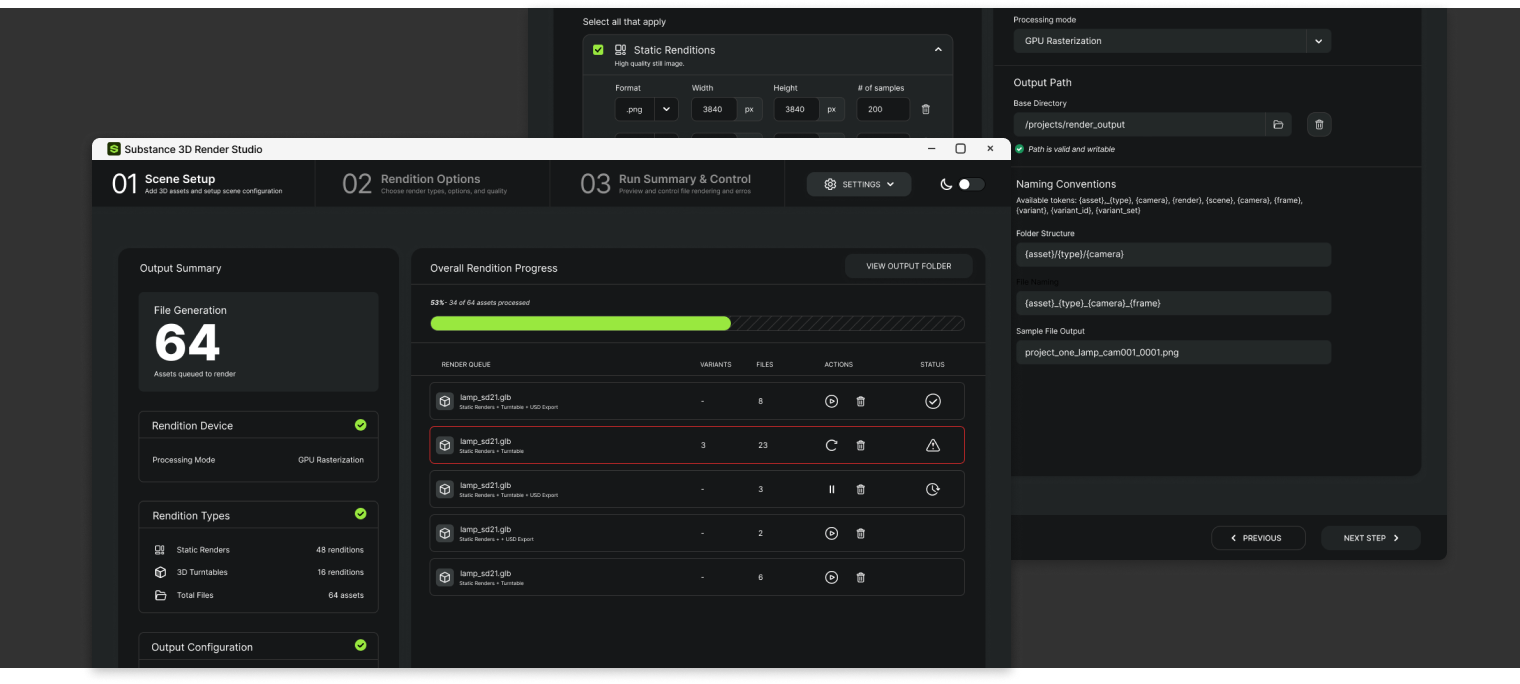
Task: Start render for first queue item
Action: coord(831,401)
